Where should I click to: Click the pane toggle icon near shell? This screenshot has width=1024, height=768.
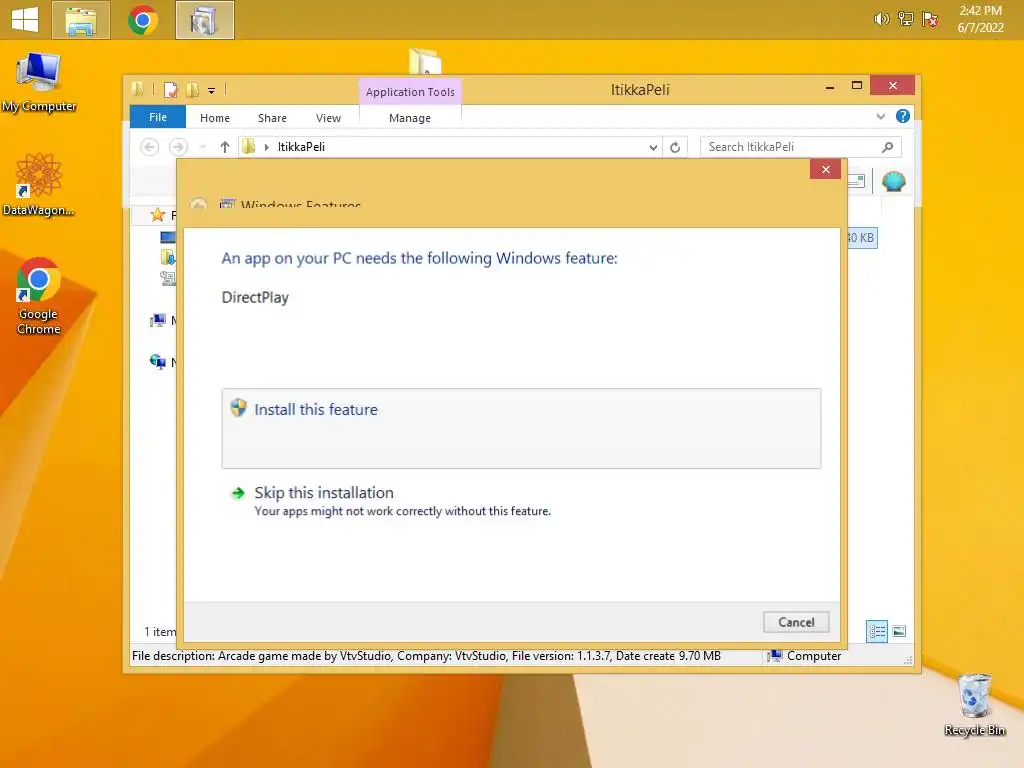pos(856,181)
